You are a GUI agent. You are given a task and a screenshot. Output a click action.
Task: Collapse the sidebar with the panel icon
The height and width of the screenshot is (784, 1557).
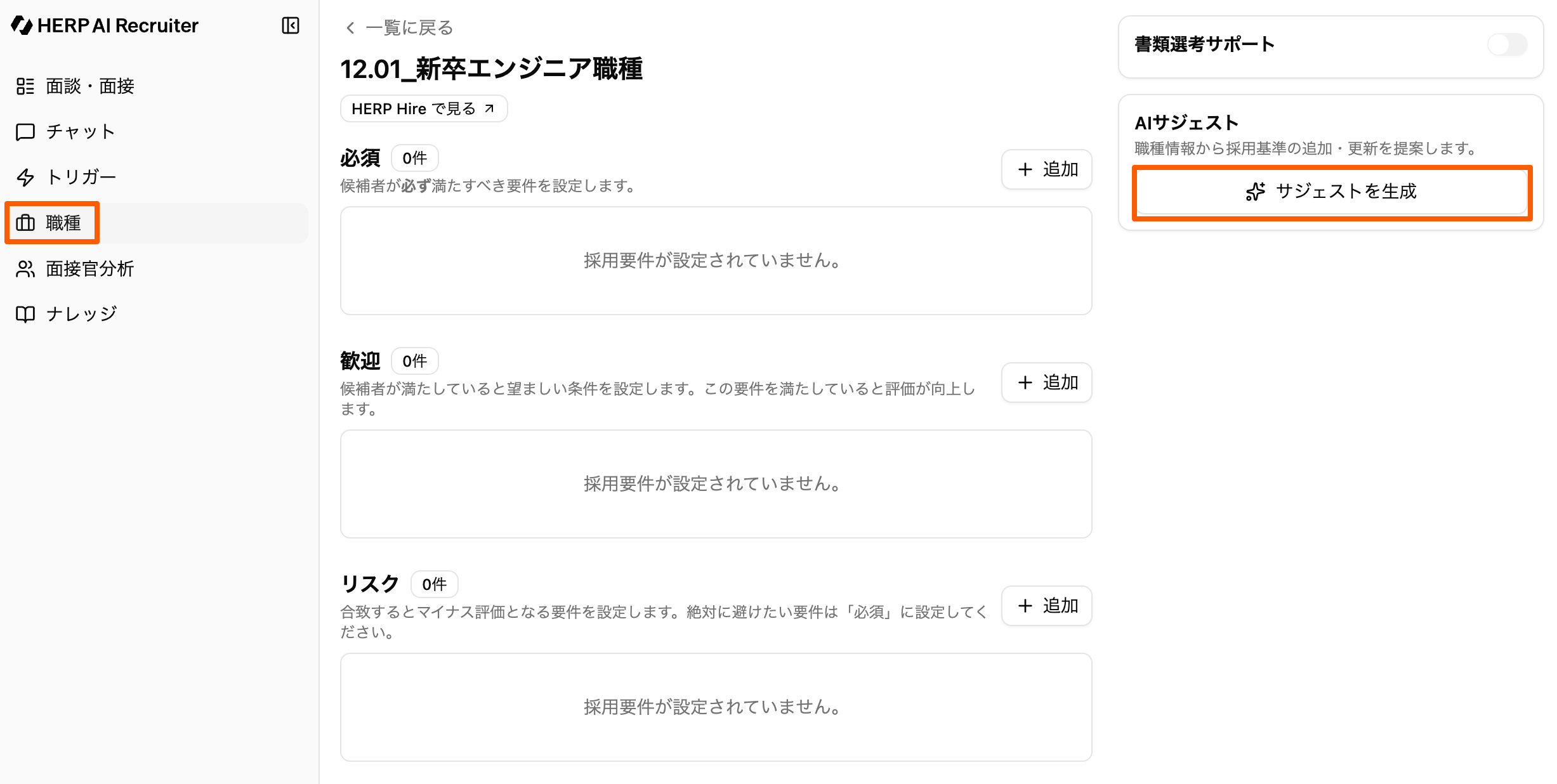pos(291,25)
